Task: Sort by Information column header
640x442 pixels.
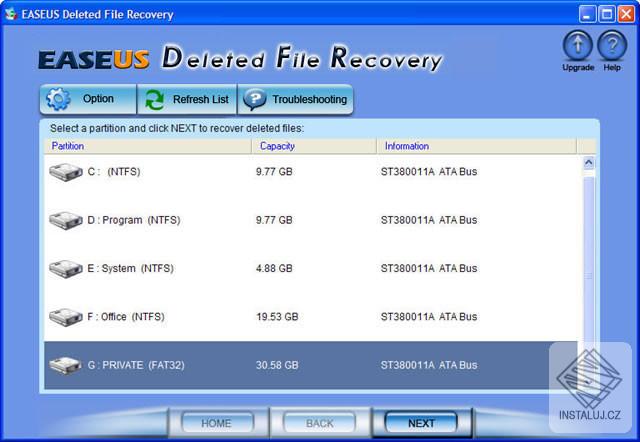Action: pyautogui.click(x=476, y=146)
